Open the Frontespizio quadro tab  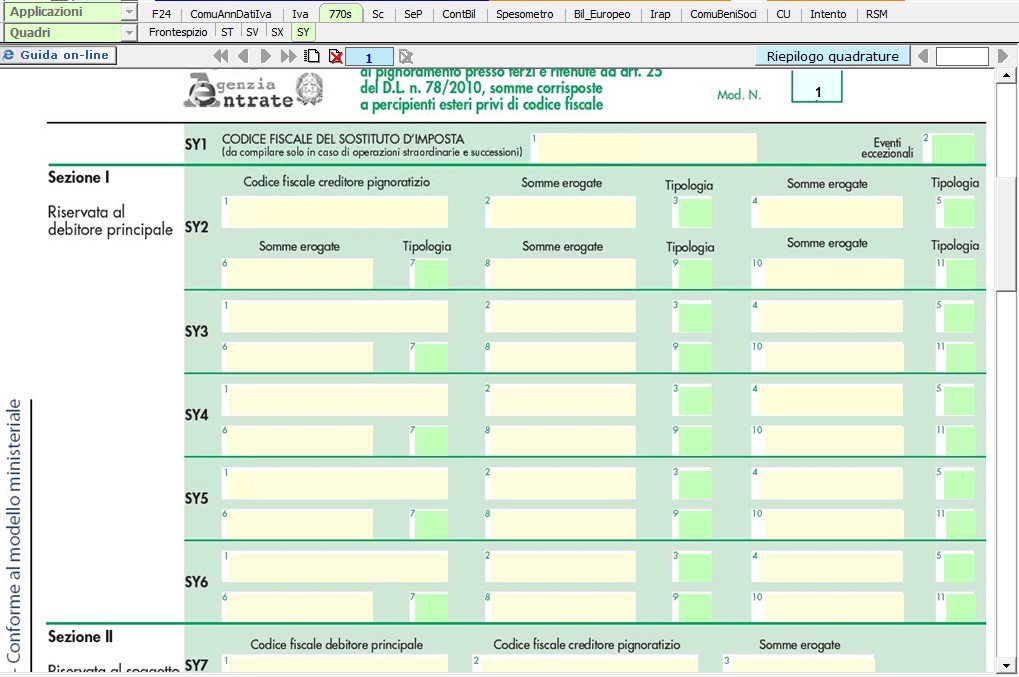177,32
